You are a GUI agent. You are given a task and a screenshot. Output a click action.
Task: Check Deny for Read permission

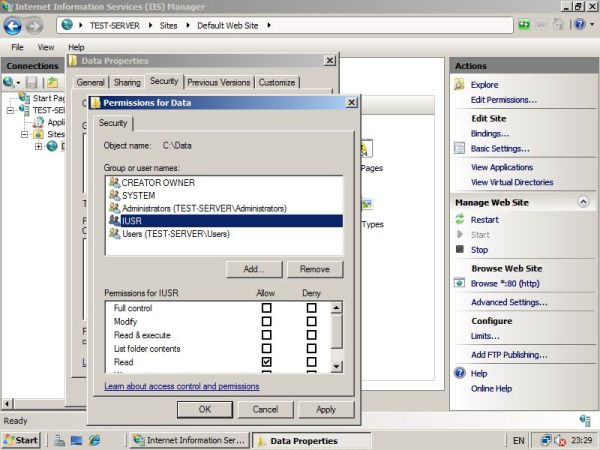coord(311,362)
